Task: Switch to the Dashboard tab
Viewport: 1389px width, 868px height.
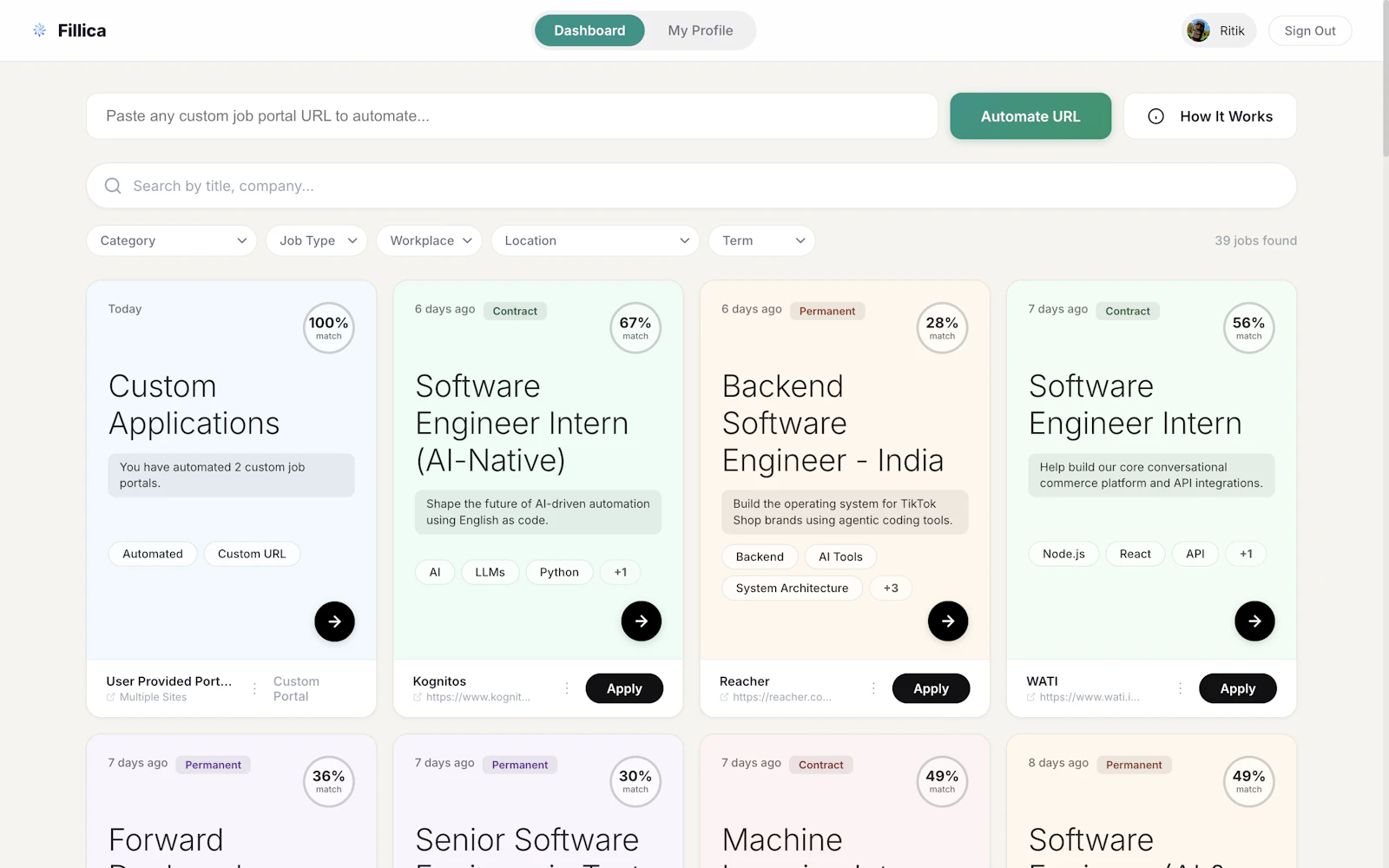Action: (x=589, y=30)
